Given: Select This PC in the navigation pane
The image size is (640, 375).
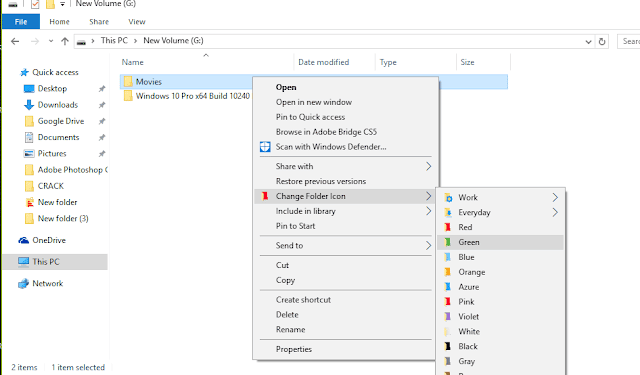Looking at the screenshot, I should click(x=55, y=262).
